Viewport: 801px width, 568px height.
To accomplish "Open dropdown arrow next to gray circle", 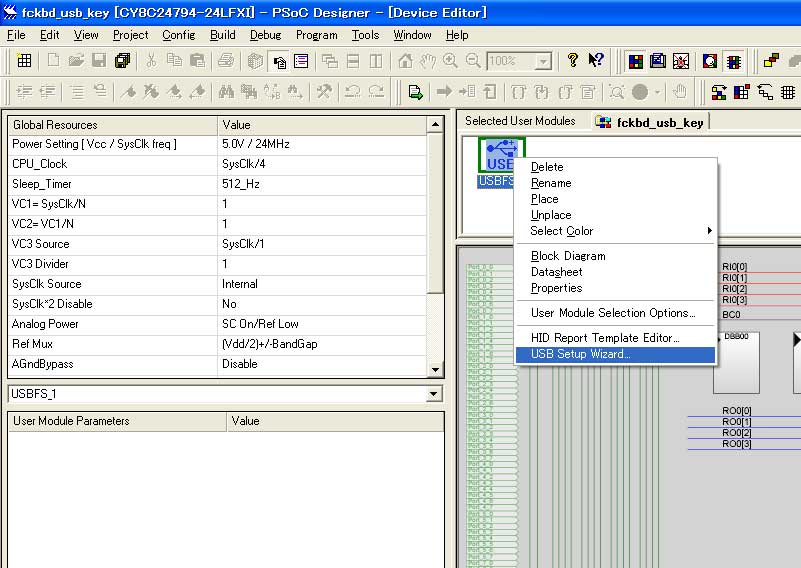I will pos(657,92).
